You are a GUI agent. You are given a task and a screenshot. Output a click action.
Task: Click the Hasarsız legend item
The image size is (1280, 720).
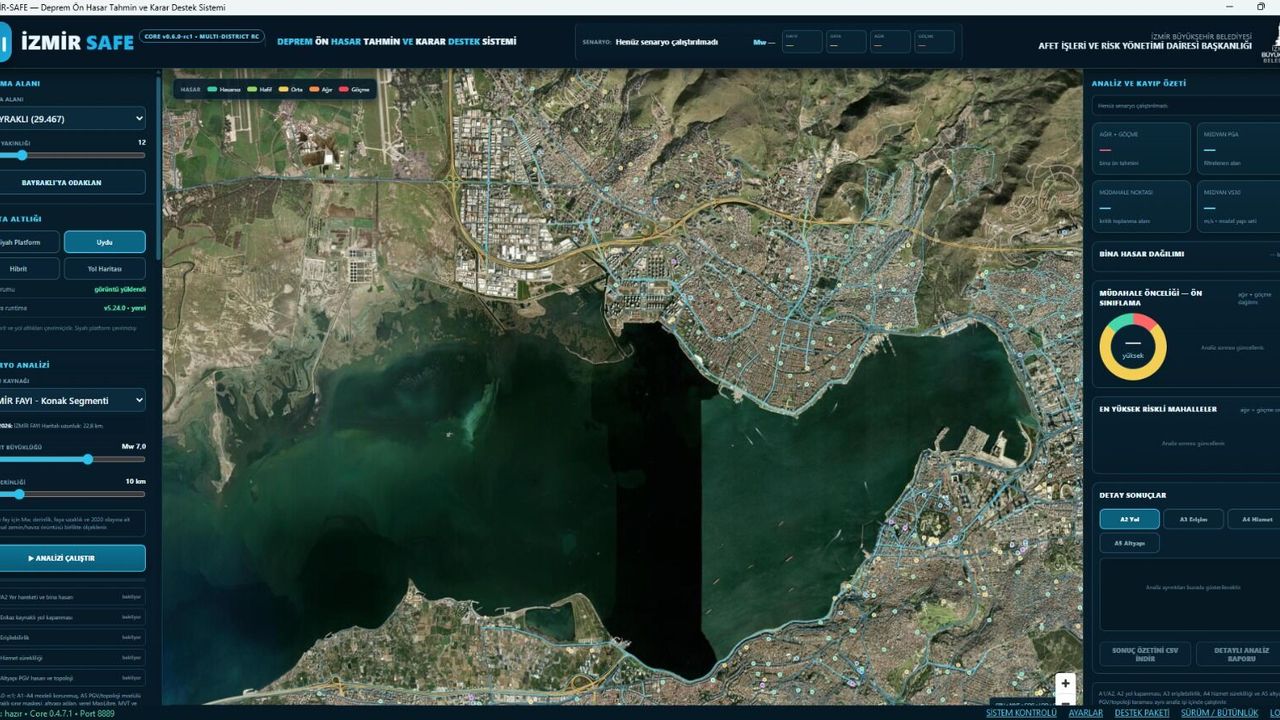tap(224, 89)
